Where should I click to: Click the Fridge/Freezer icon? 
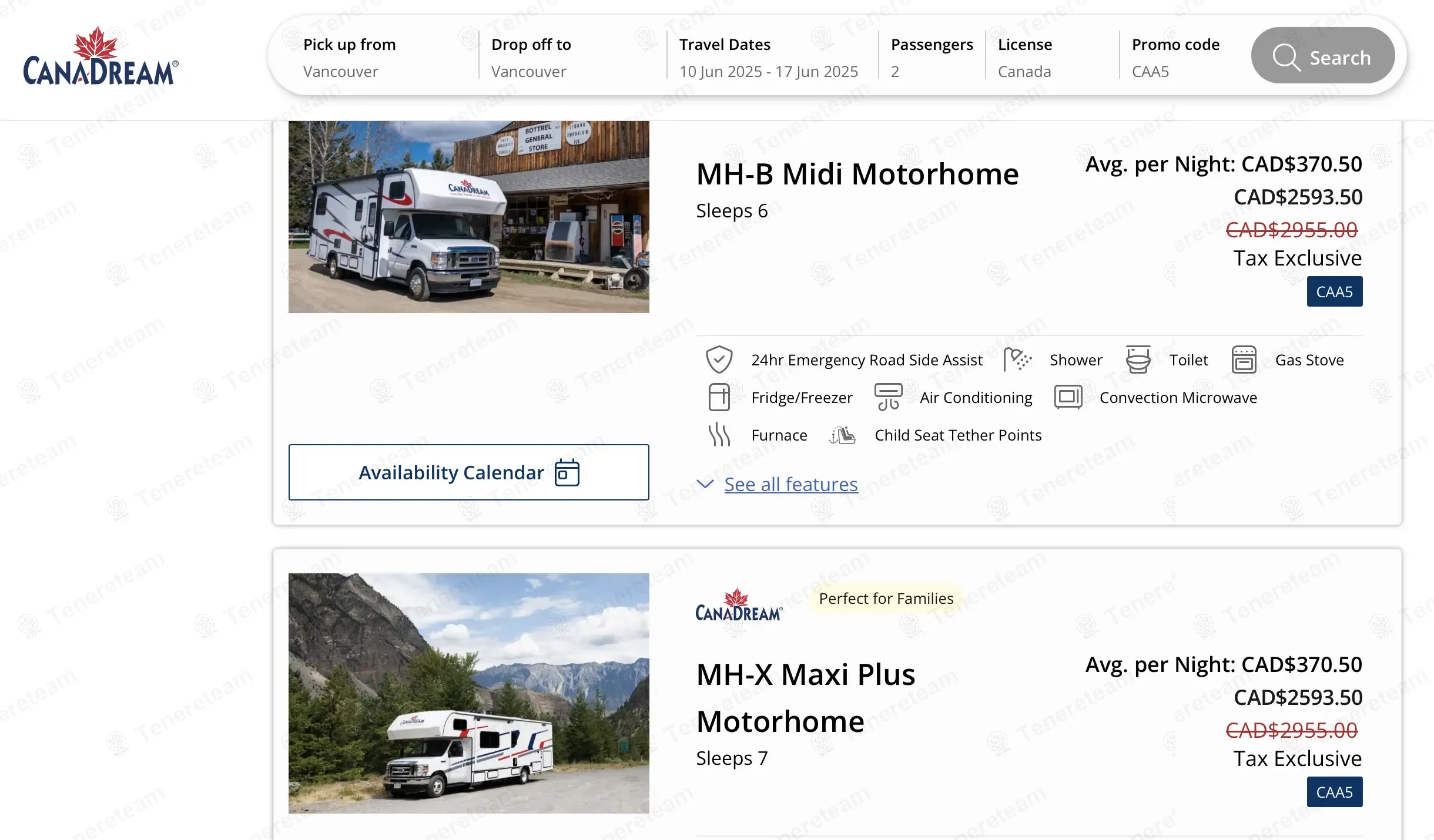pos(719,397)
